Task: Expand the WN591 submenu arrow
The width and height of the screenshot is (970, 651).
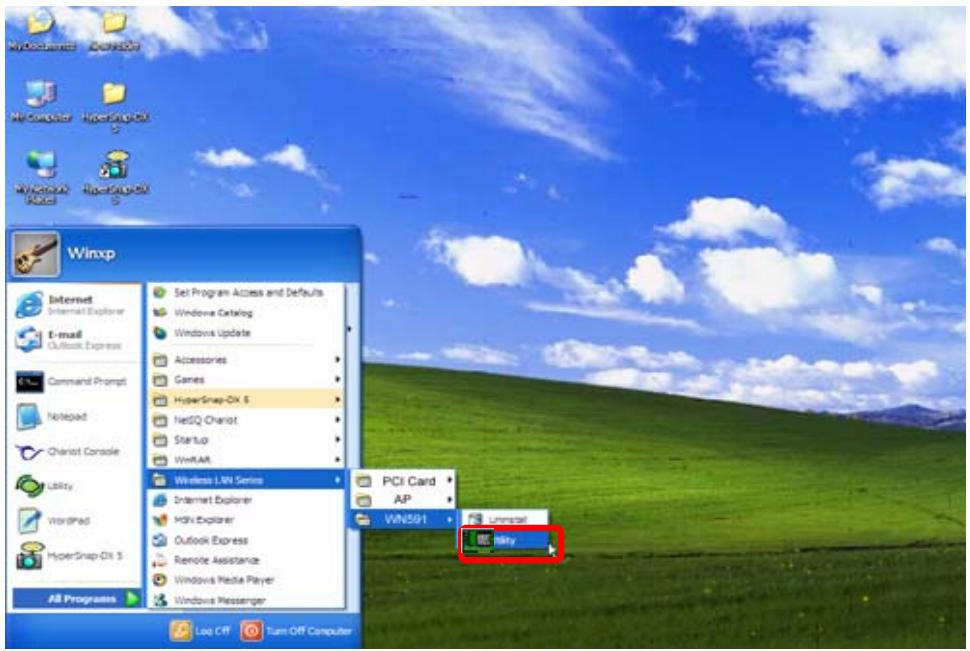Action: click(x=450, y=519)
